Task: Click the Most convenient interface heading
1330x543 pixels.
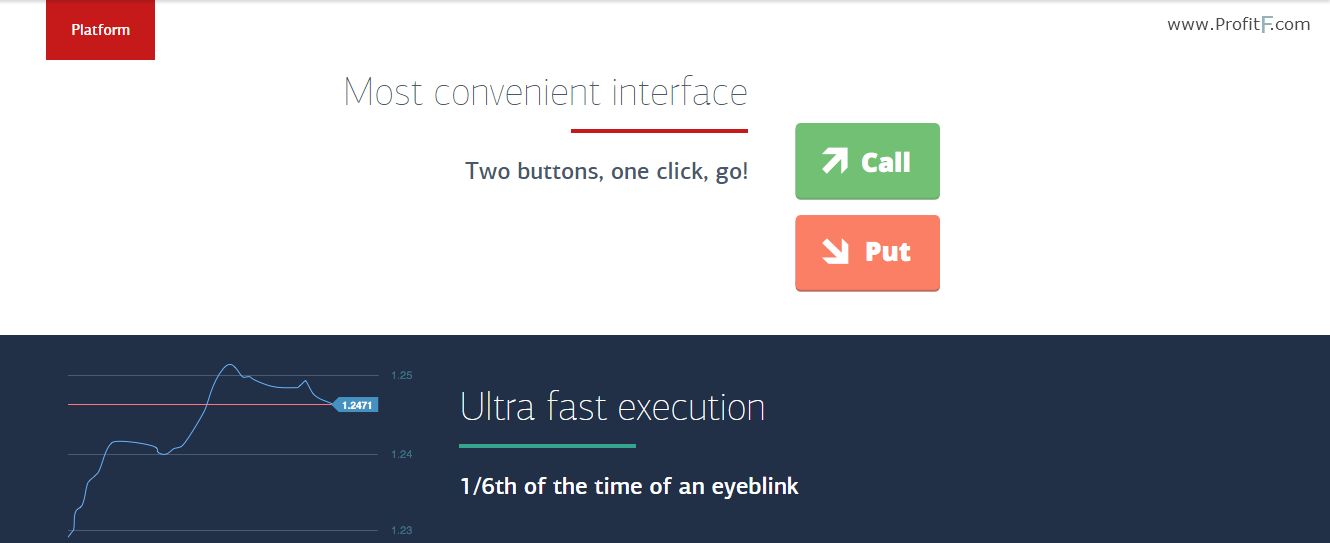Action: (x=545, y=92)
